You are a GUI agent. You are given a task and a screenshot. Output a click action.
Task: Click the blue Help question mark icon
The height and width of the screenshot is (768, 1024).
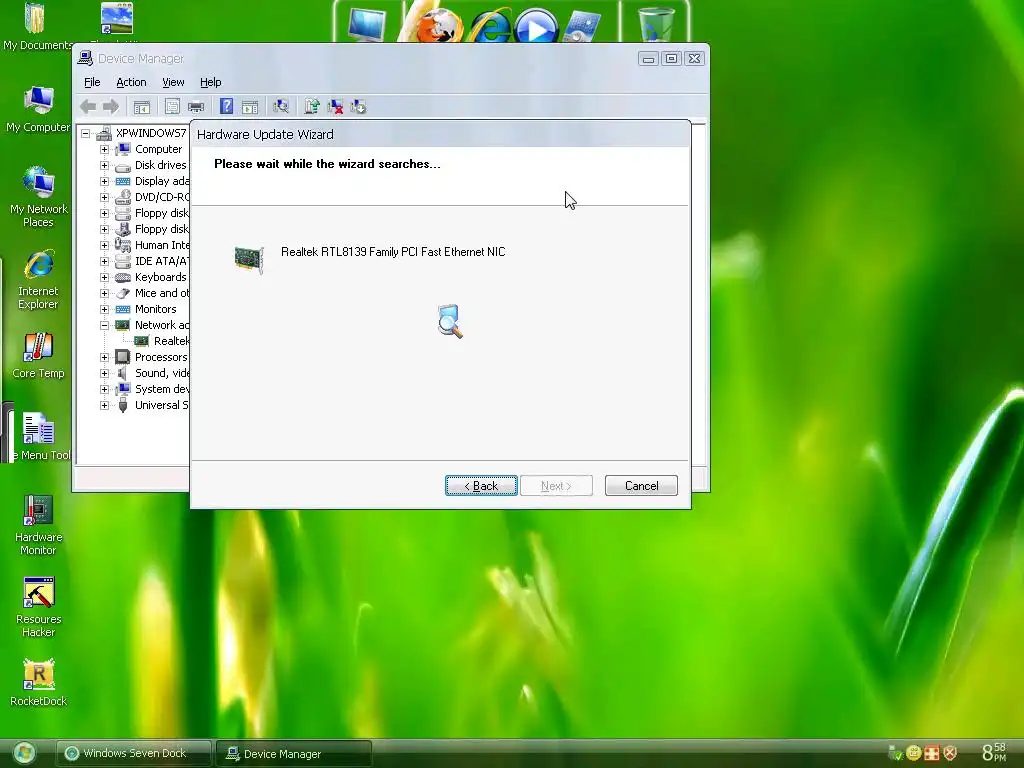[226, 106]
